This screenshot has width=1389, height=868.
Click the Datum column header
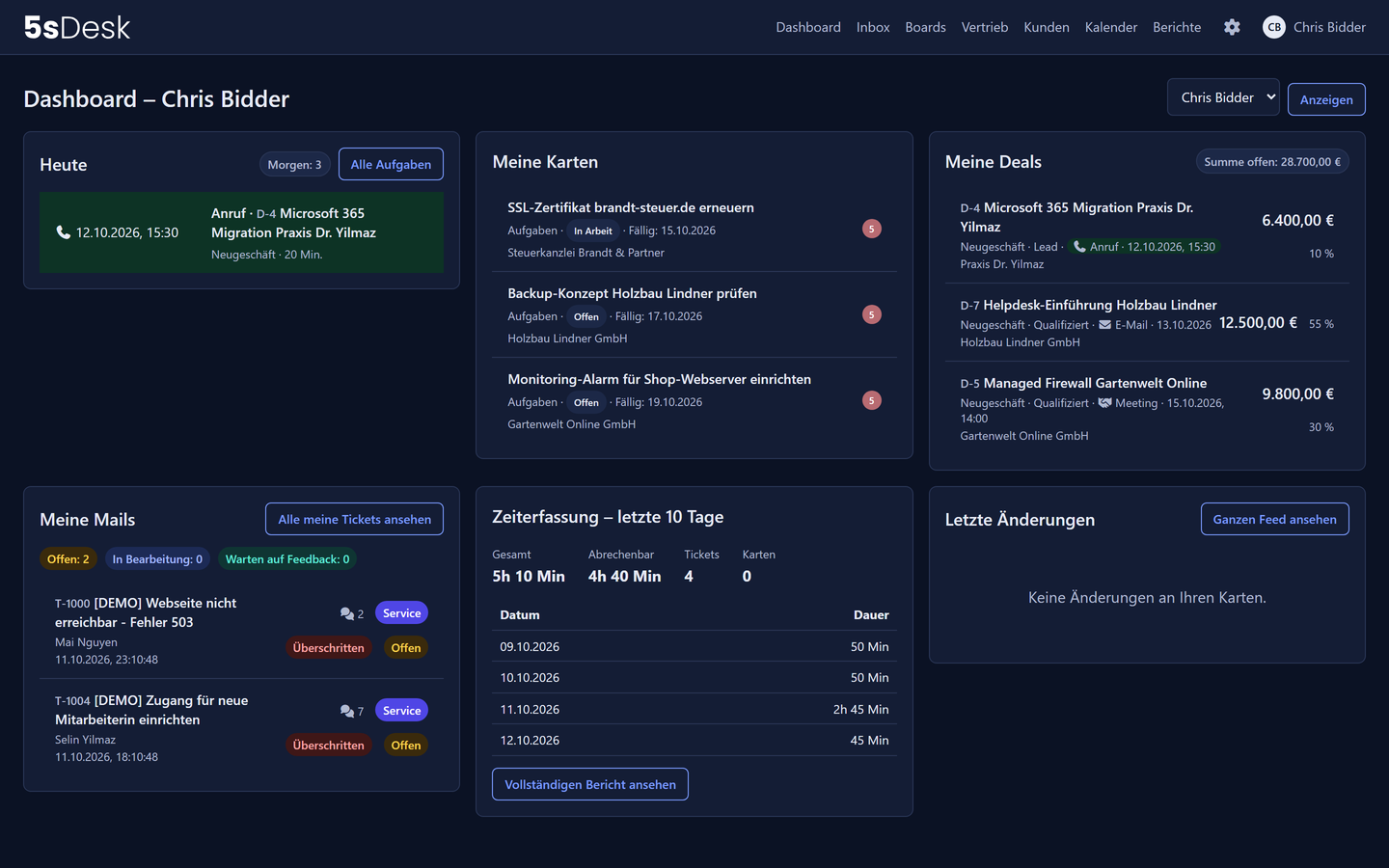click(520, 614)
